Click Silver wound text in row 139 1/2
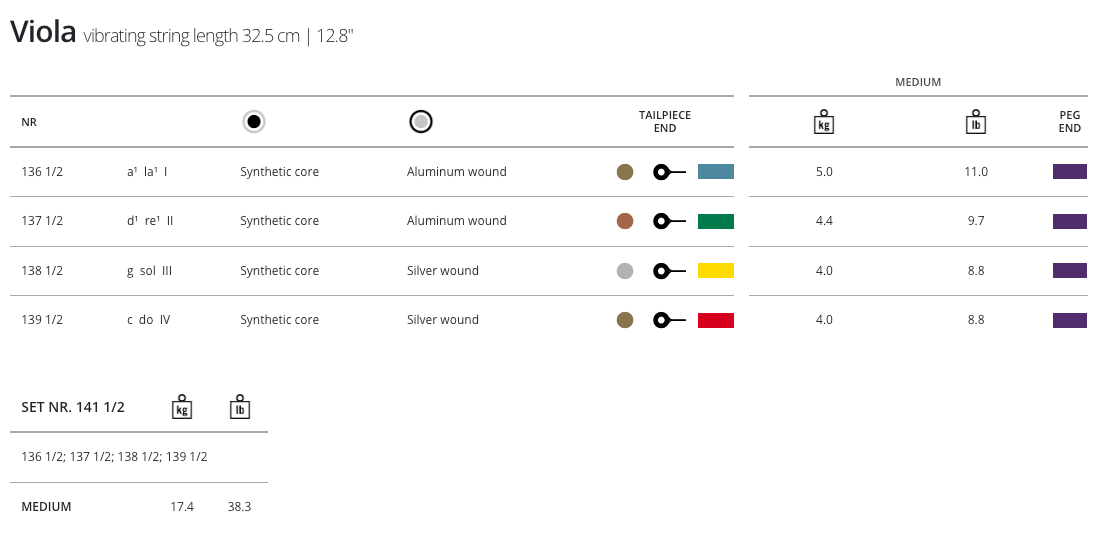 (x=443, y=320)
